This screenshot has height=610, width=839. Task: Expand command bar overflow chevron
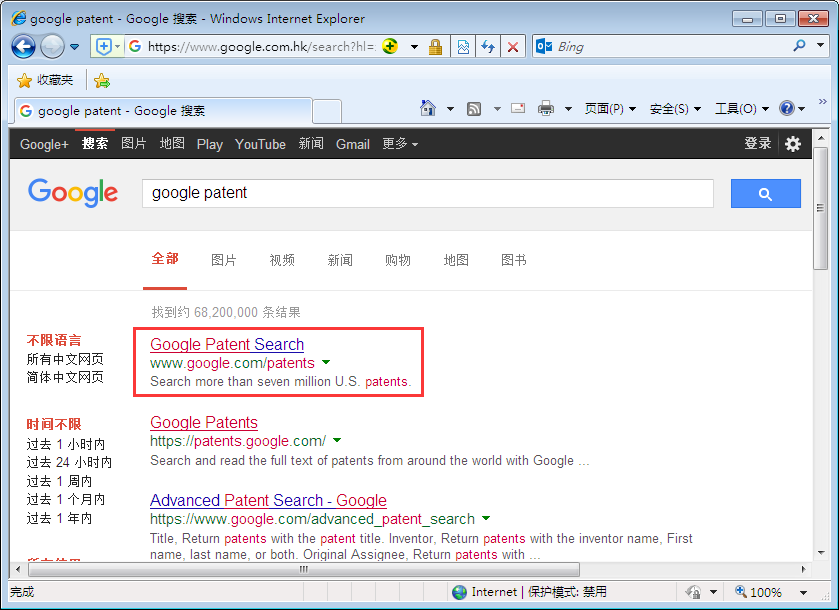tap(822, 102)
